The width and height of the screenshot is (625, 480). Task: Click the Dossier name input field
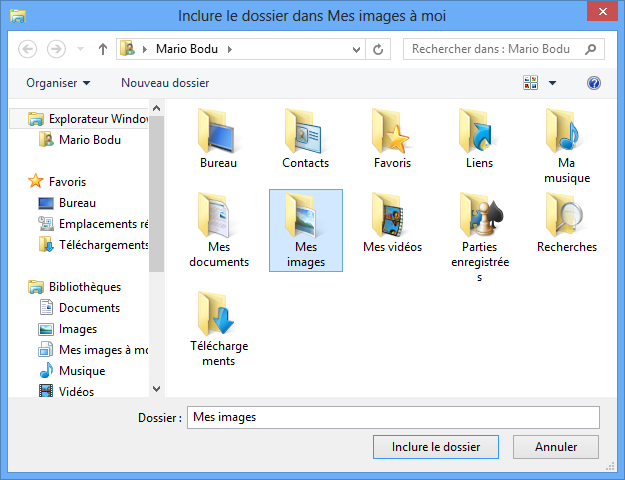coord(393,417)
